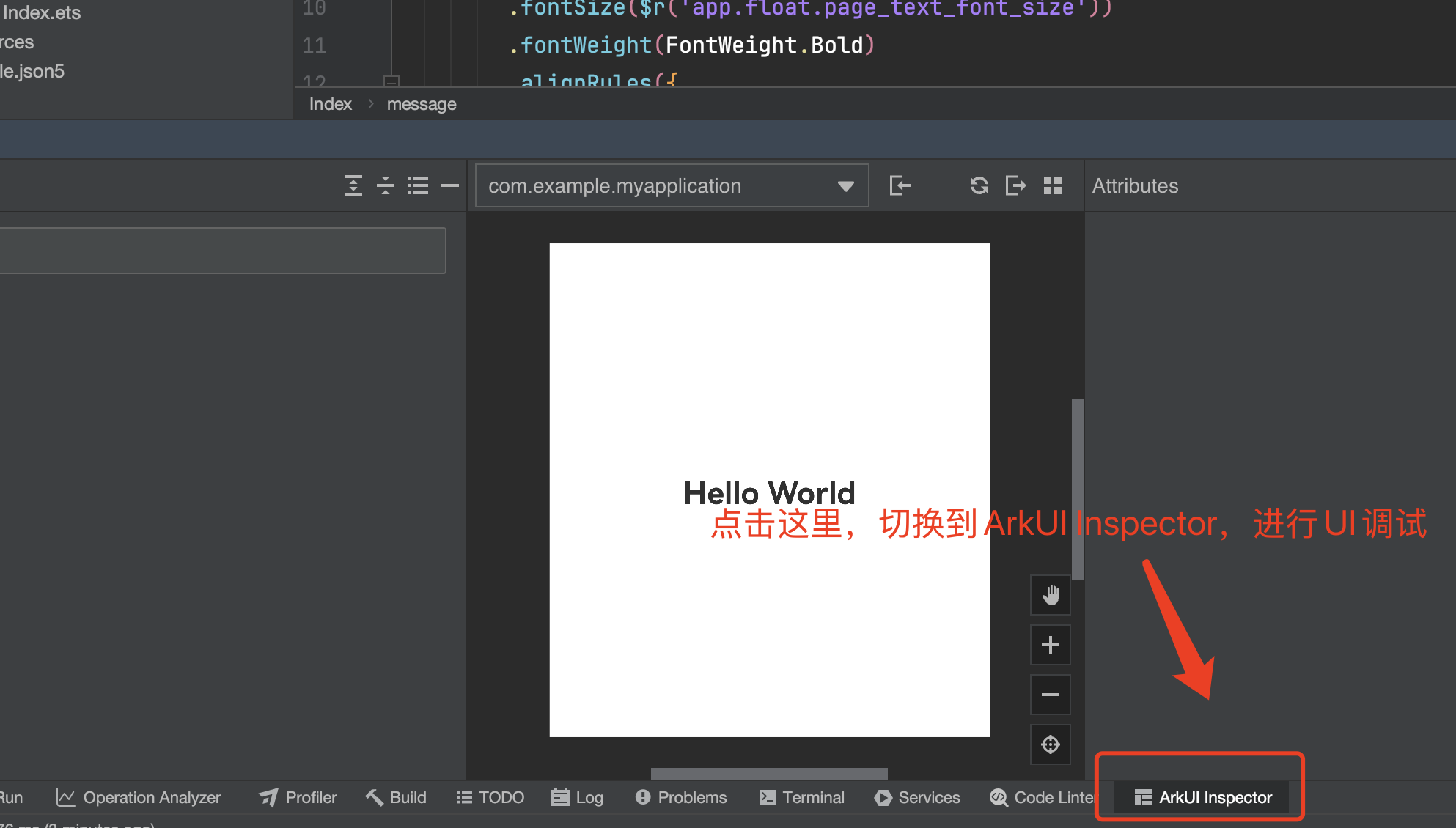Collapse code block at line 12 fold marker

pyautogui.click(x=391, y=81)
